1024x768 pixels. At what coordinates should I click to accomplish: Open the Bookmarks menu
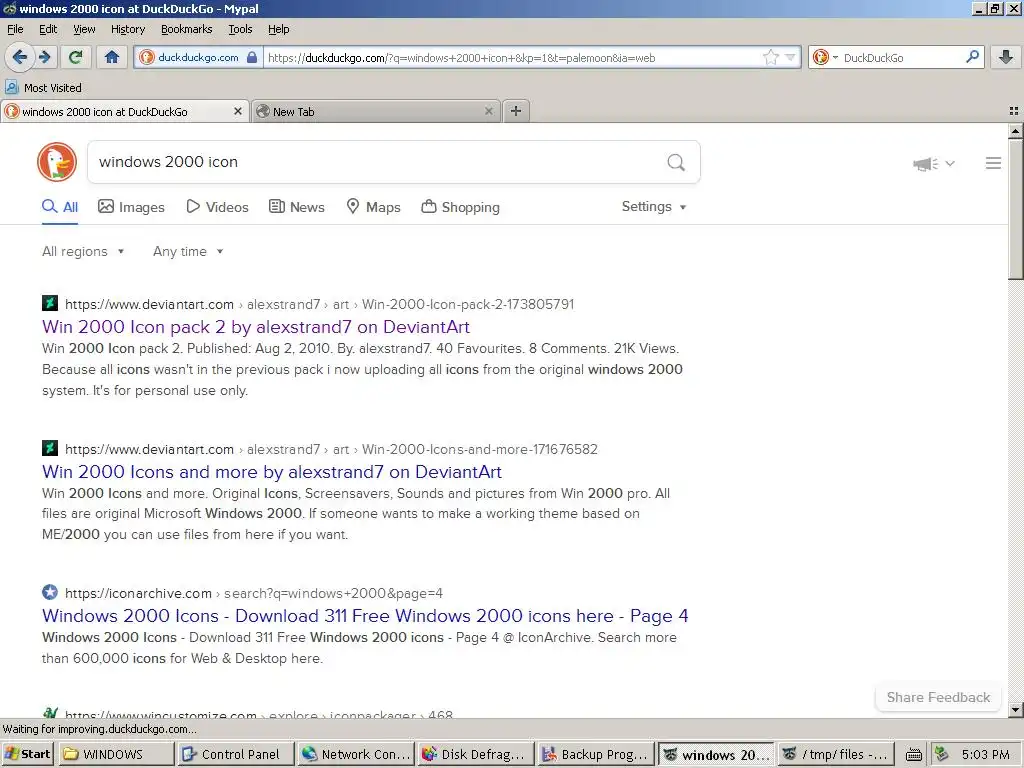tap(187, 29)
